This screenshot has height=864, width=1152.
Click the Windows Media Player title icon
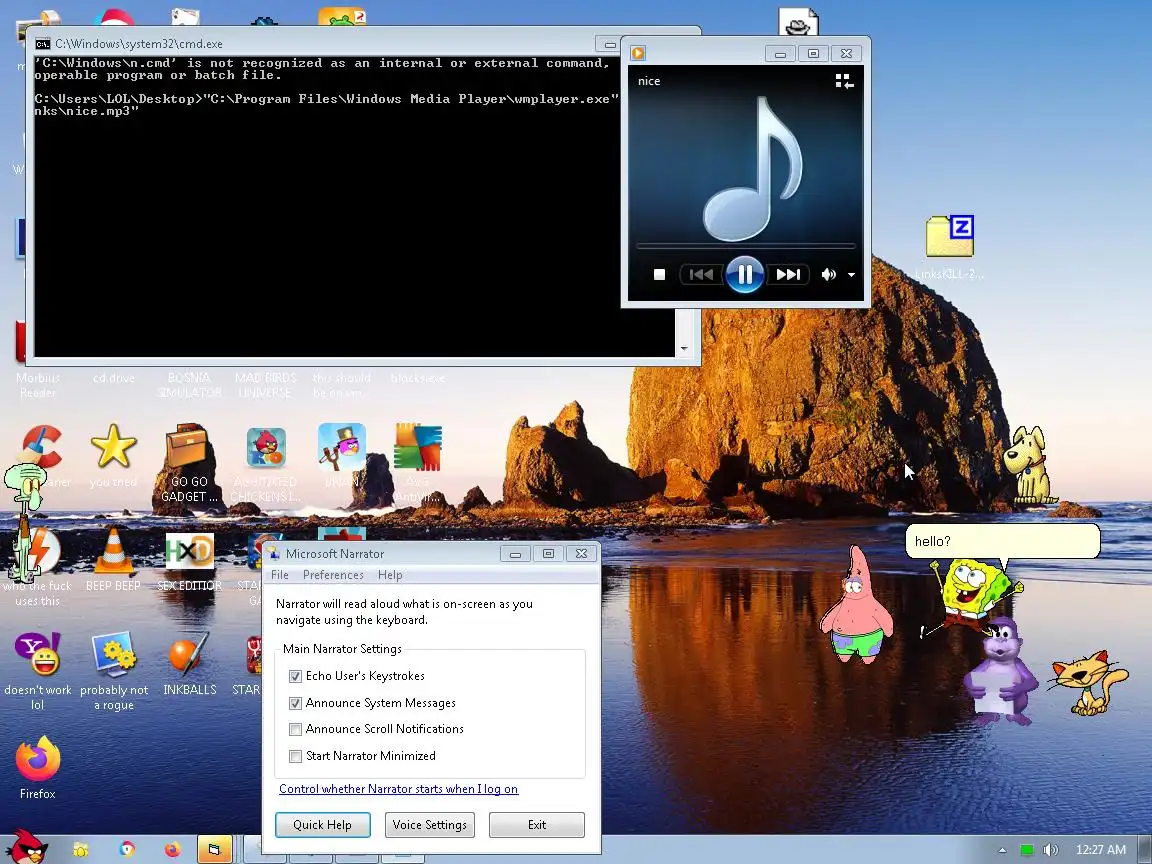point(638,53)
